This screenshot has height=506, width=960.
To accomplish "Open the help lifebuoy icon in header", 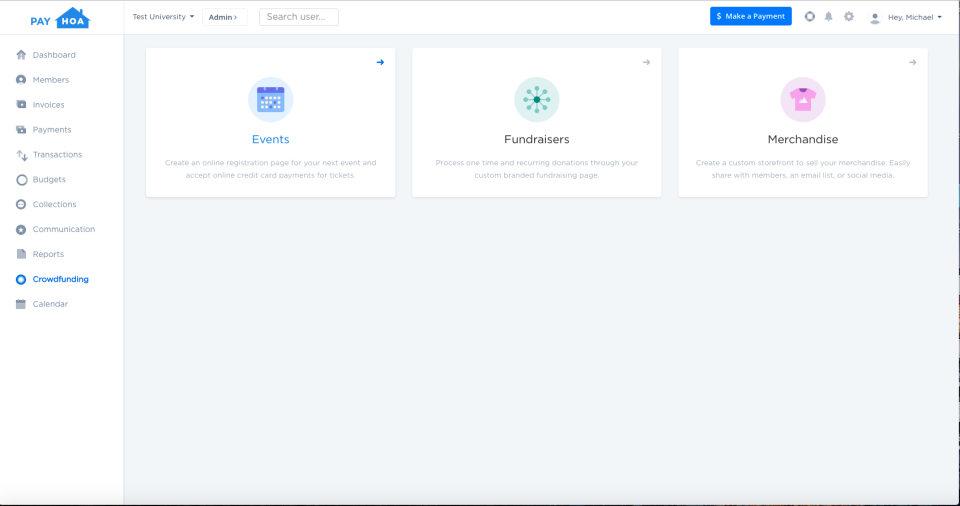I will point(809,17).
